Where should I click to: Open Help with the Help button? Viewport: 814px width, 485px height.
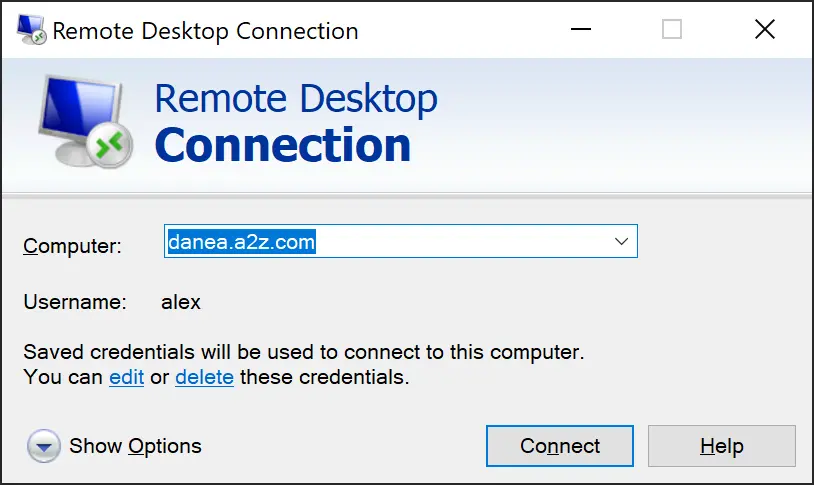coord(721,446)
